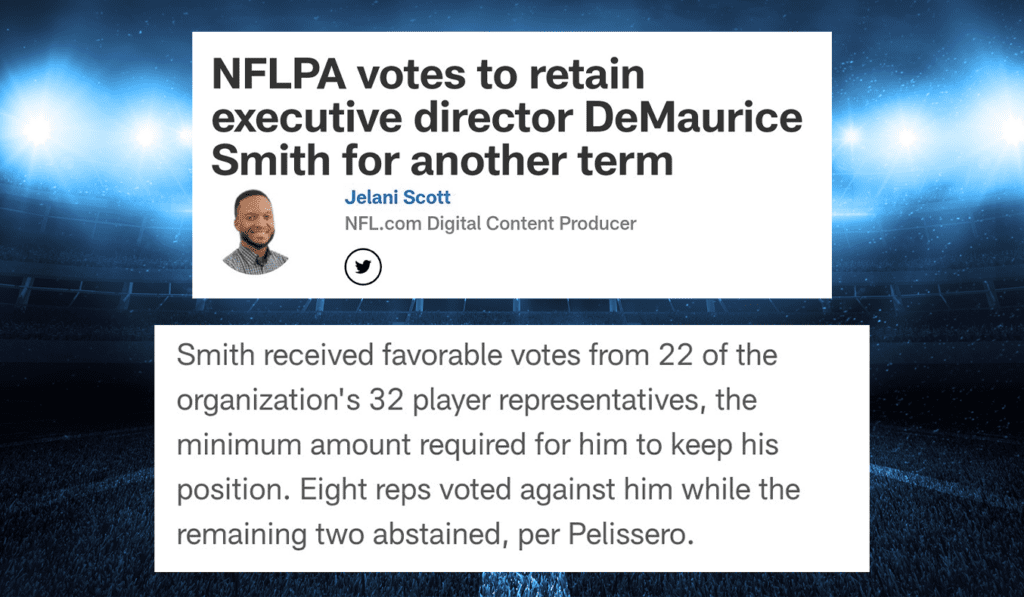Open Jelani Scott's author page link
The width and height of the screenshot is (1024, 597).
(397, 197)
